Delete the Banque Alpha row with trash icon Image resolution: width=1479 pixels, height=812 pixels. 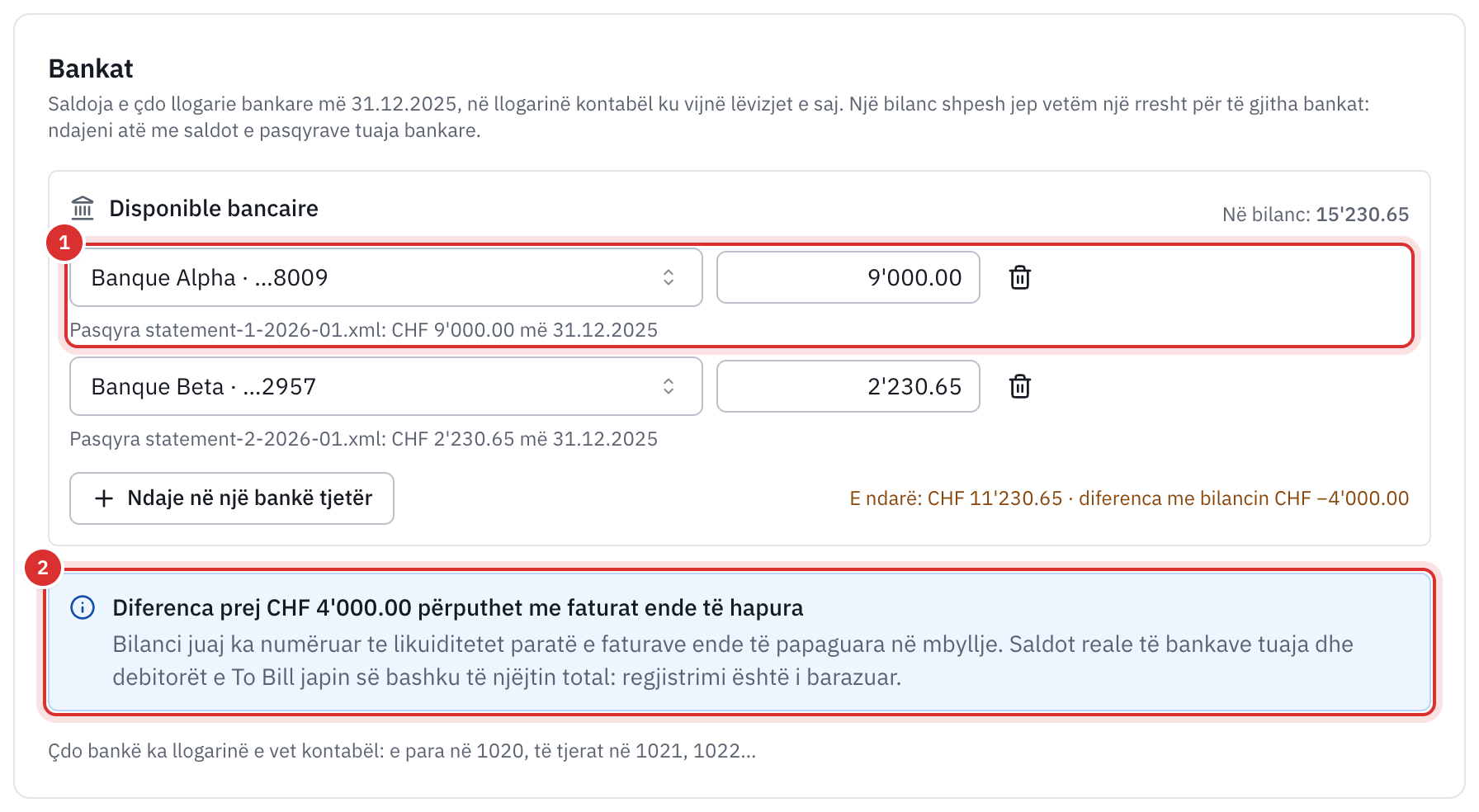click(1020, 277)
